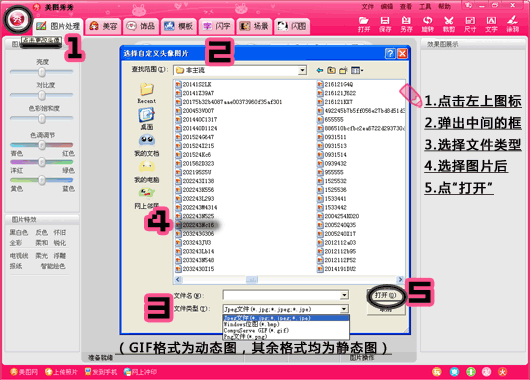Expand the 文件名 combo box arrow
Viewport: 530px width, 380px height.
(344, 295)
